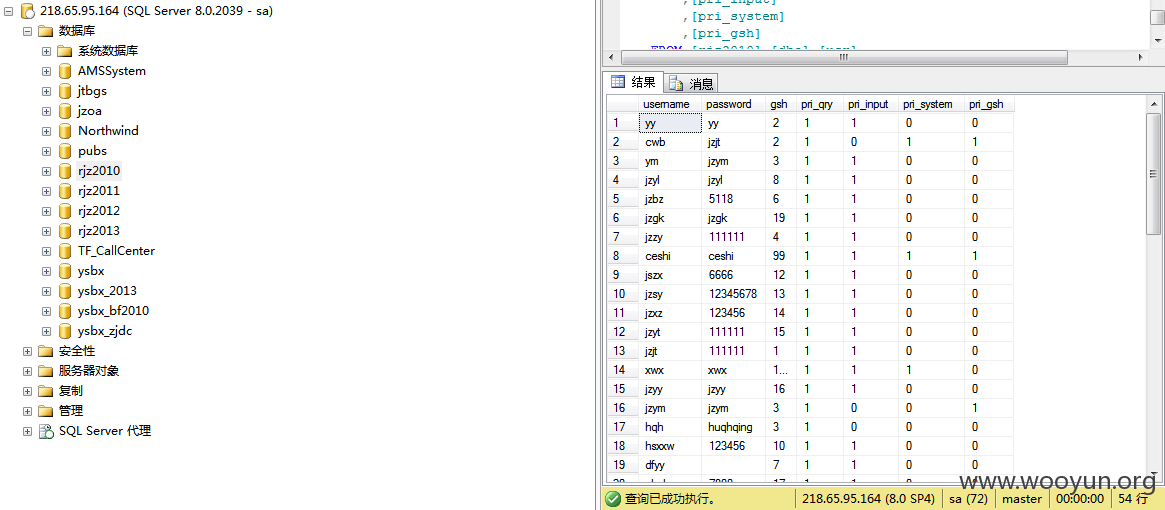Select row header number 8

[623, 256]
